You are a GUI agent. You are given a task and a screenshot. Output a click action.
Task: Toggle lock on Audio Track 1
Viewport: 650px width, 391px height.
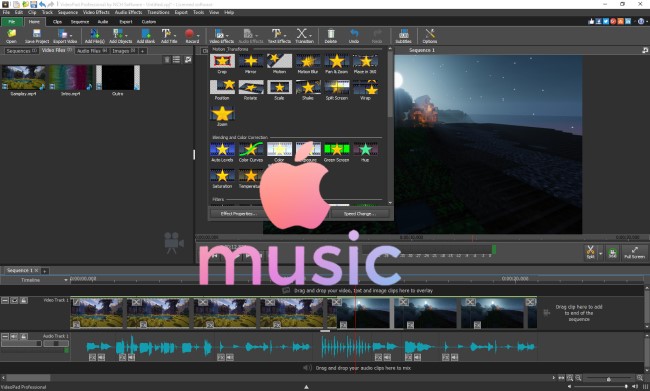coord(24,336)
